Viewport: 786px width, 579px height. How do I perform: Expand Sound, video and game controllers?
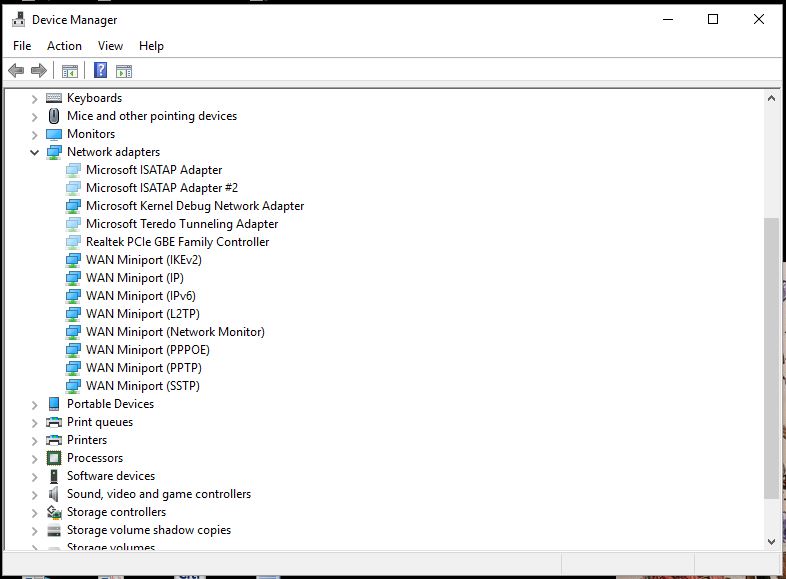coord(34,495)
